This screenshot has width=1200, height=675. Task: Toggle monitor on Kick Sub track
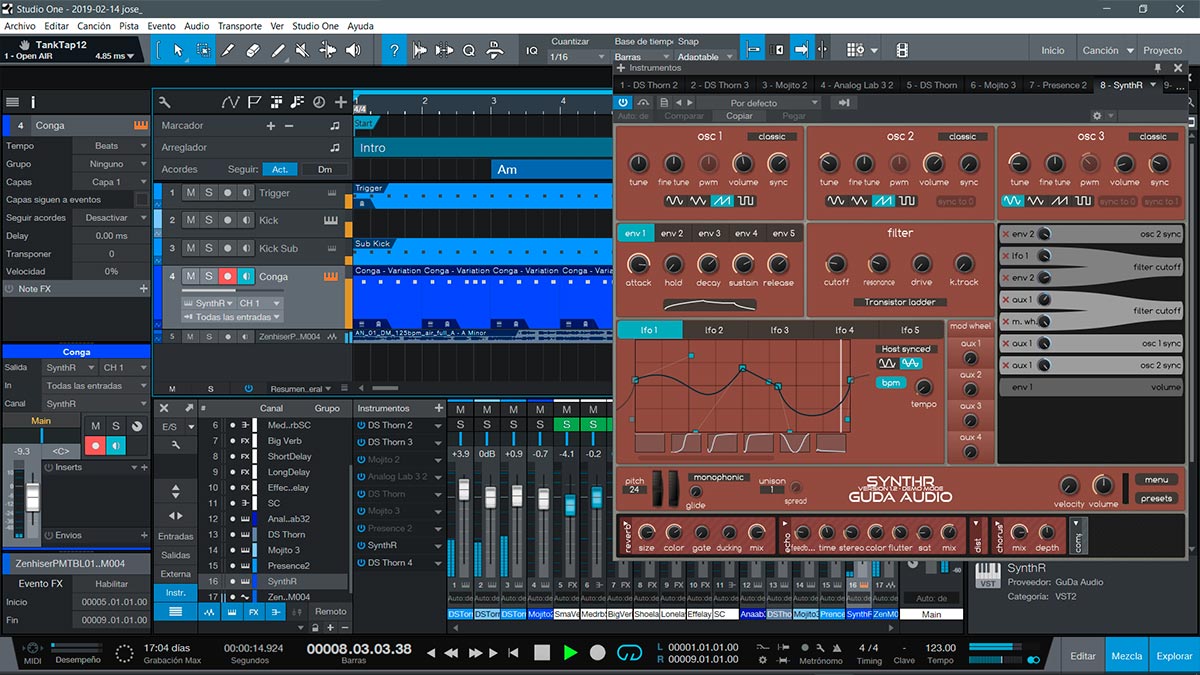click(x=246, y=248)
